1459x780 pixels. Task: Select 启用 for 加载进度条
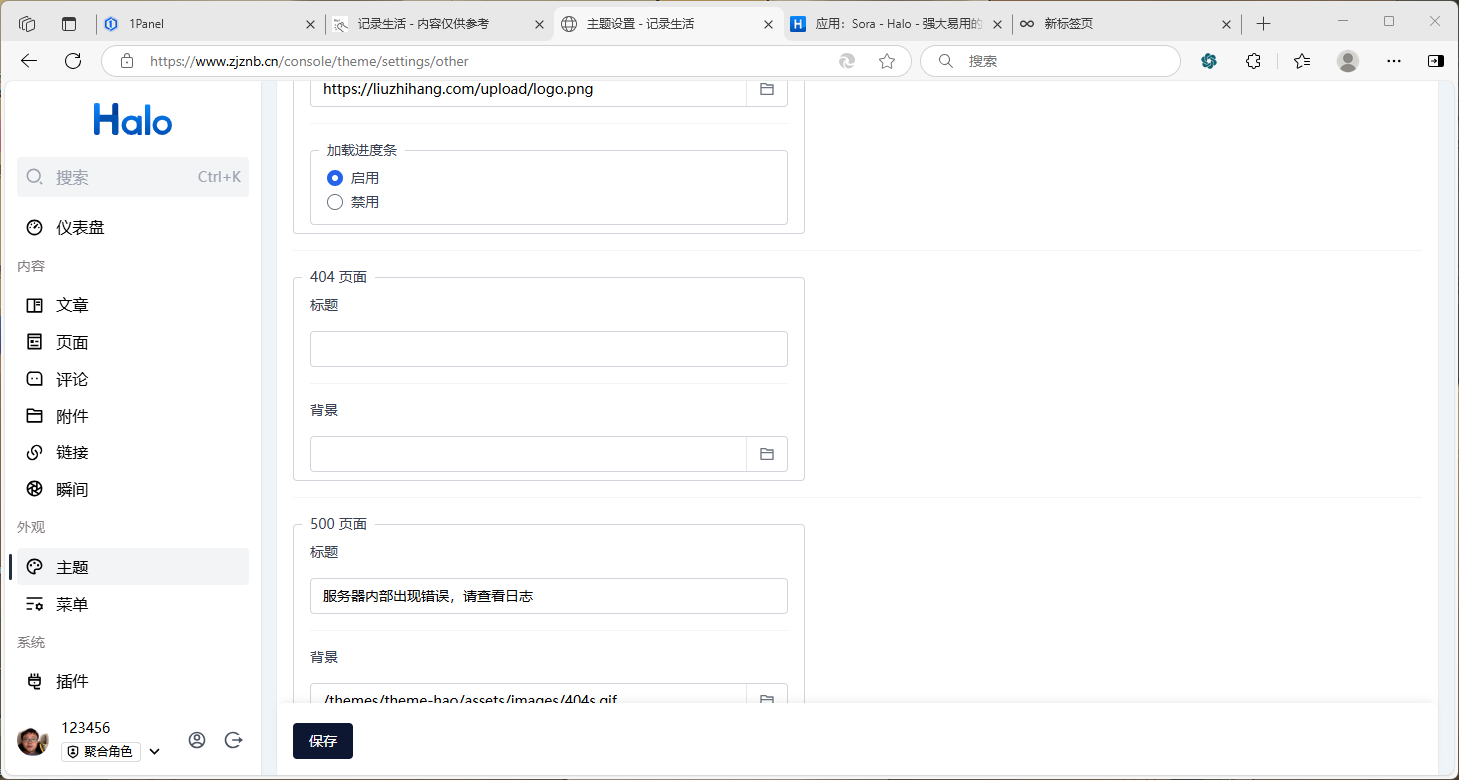coord(336,178)
